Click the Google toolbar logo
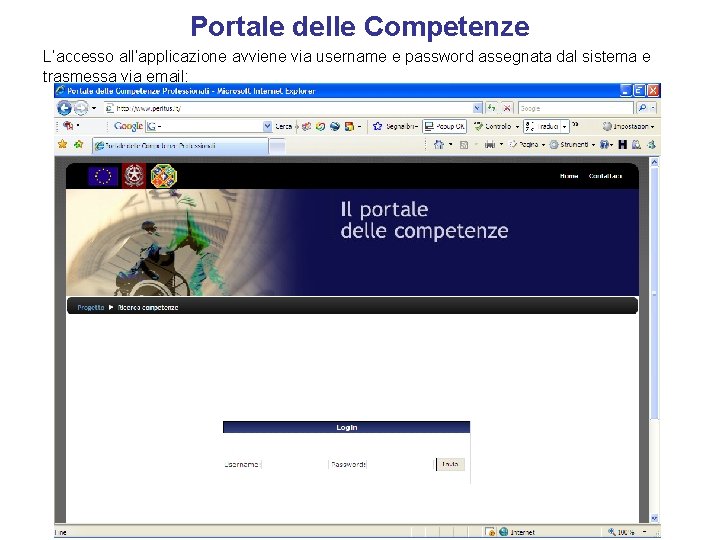Image resolution: width=720 pixels, height=540 pixels. coord(128,126)
